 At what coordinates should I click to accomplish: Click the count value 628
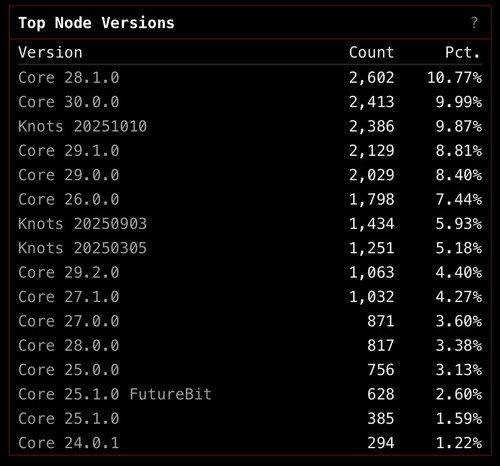pos(381,394)
